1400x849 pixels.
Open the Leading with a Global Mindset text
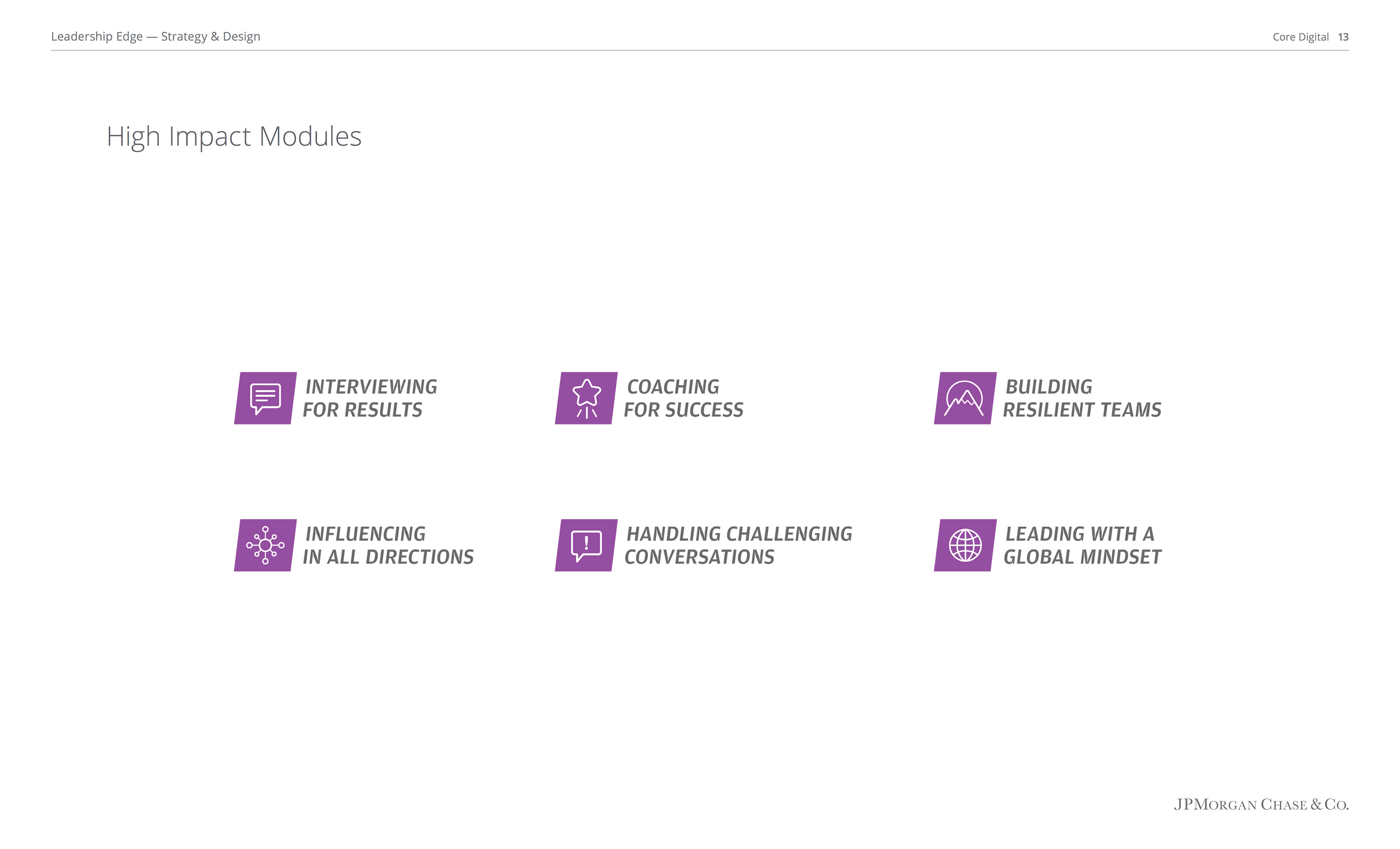[x=1082, y=545]
